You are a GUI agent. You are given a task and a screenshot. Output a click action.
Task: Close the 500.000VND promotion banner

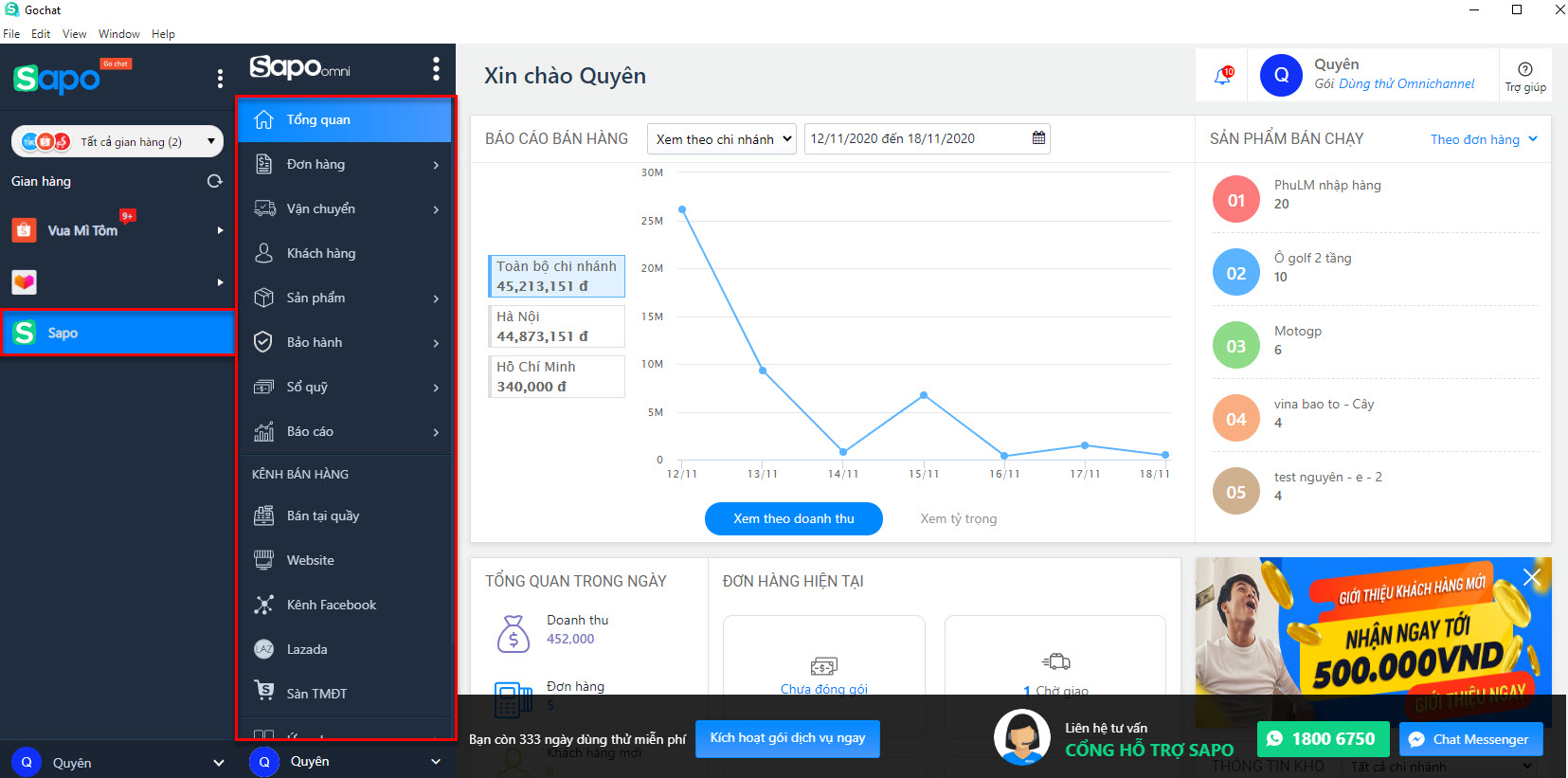1531,577
